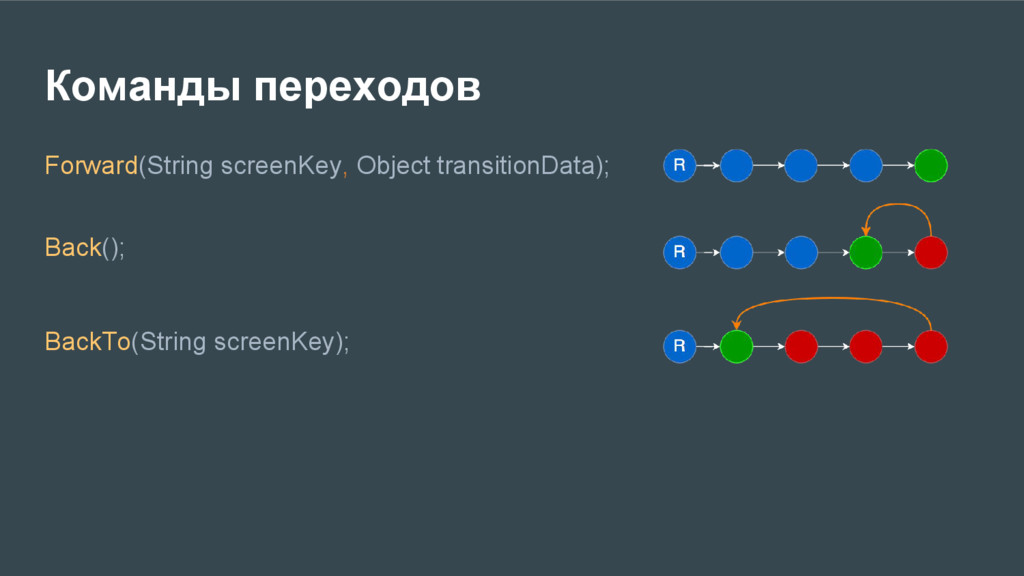Click the R root node in BackTo row

point(679,346)
